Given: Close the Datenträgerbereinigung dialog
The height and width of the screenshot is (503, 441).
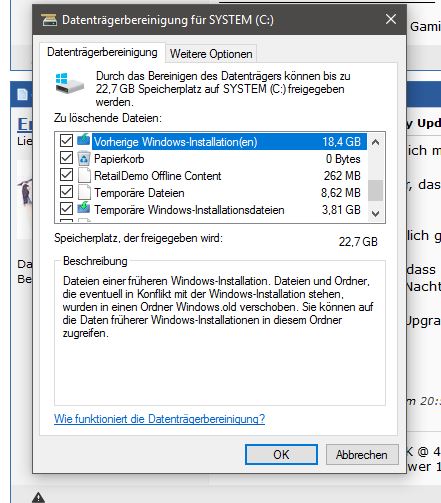Looking at the screenshot, I should coord(391,19).
